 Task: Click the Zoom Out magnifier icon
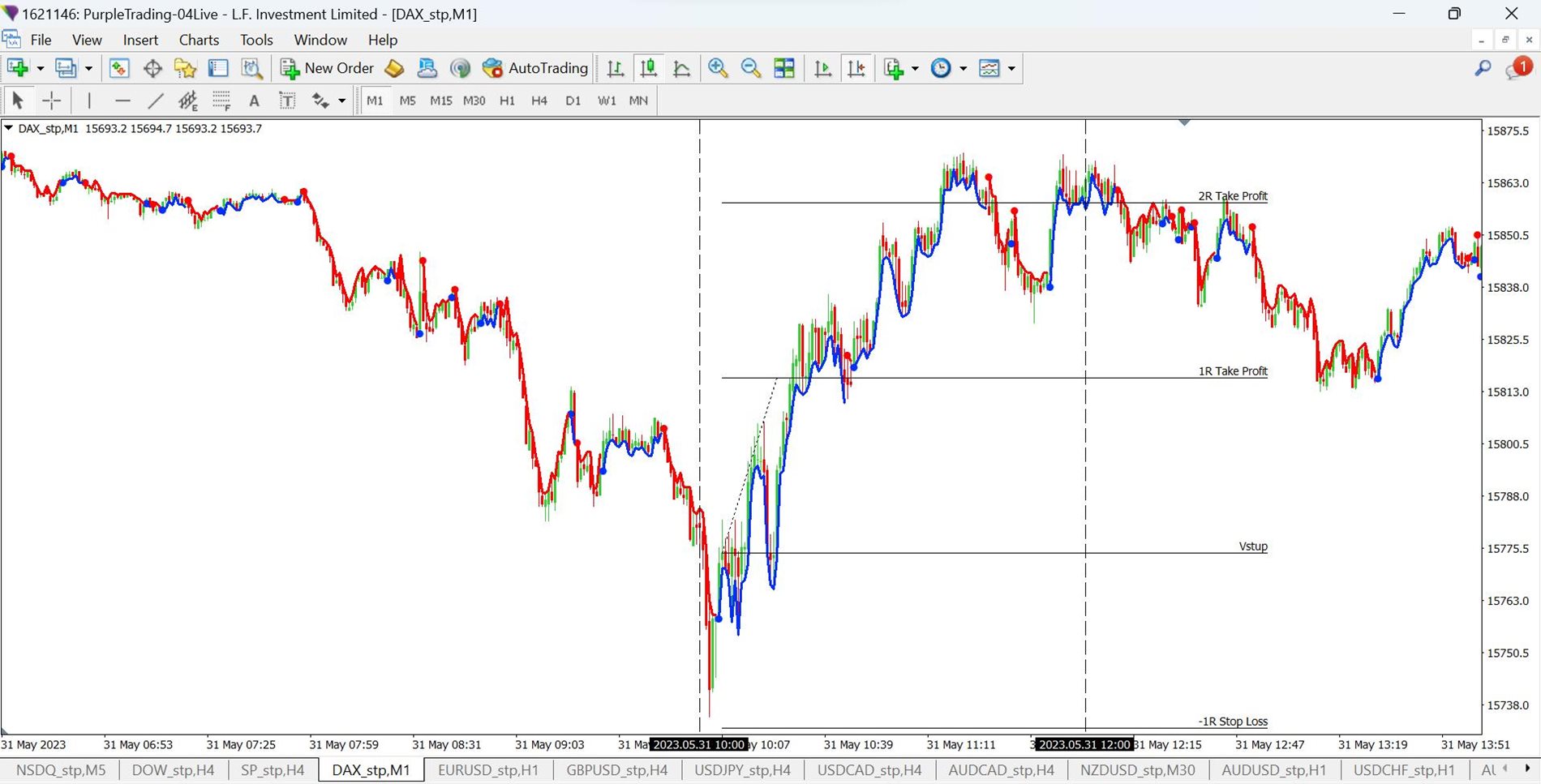click(x=751, y=69)
